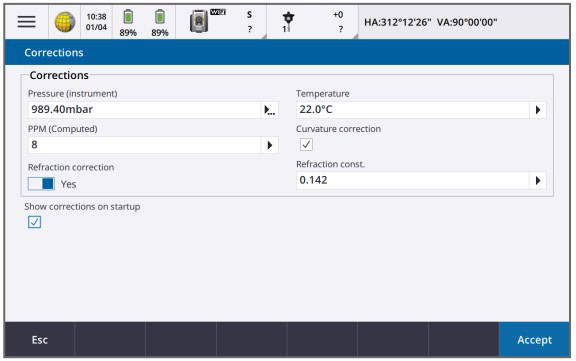Click the Refraction const. 0.142 field
Screen dimensions: 576x361
[x=413, y=180]
